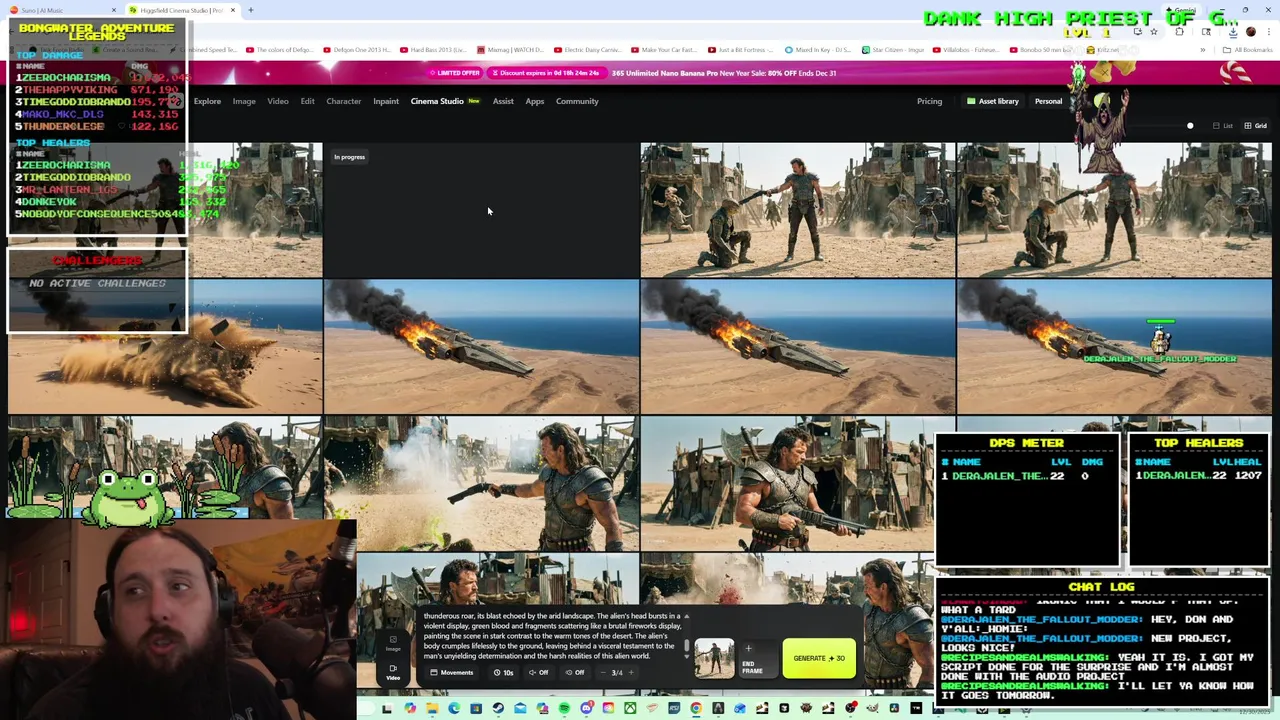The image size is (1280, 720).
Task: Open the Video nav item
Action: [278, 101]
